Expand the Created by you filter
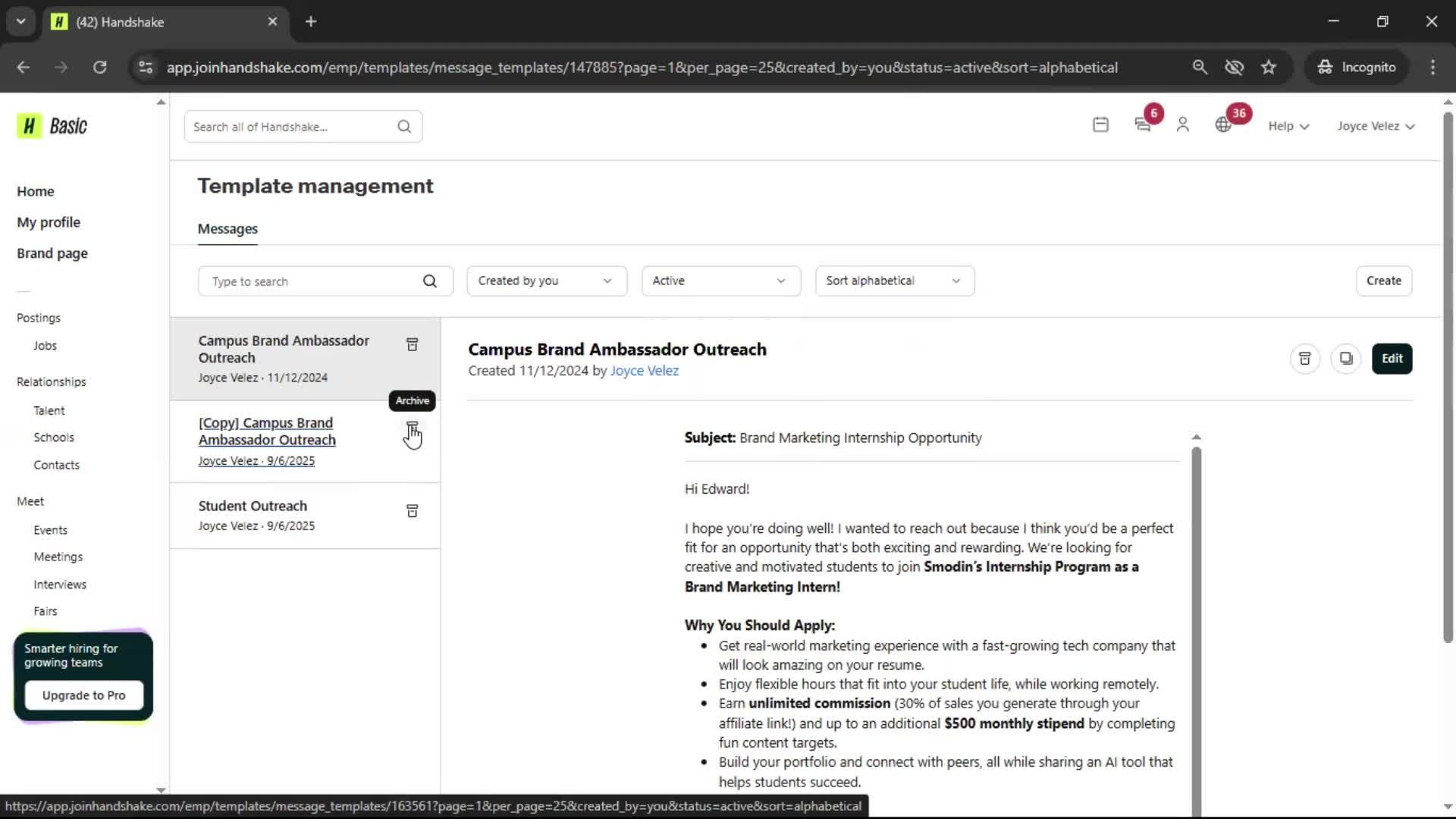1456x819 pixels. coord(547,281)
